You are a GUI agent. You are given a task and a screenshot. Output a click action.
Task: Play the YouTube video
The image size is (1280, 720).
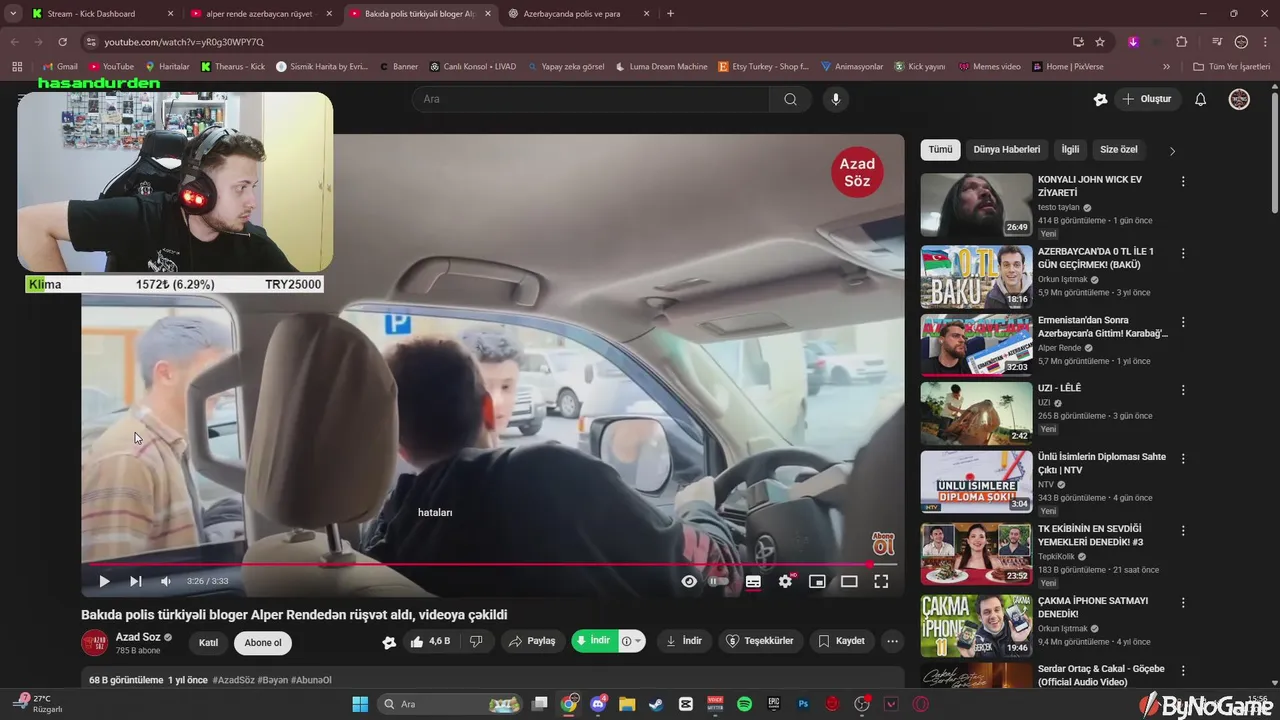click(x=104, y=581)
